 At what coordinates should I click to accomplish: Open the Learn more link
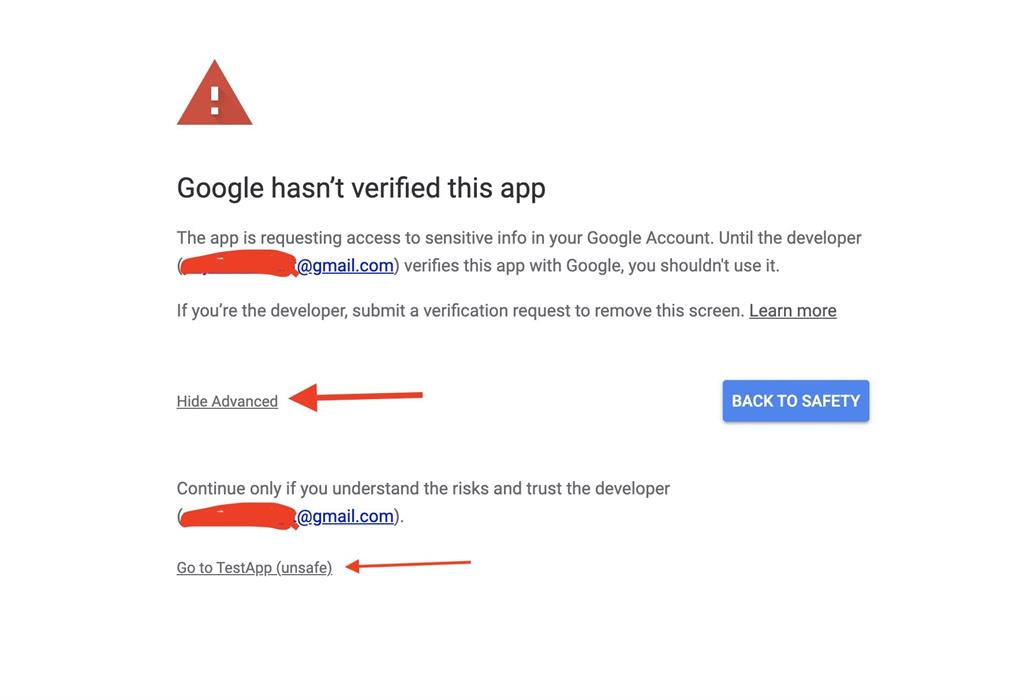[793, 311]
